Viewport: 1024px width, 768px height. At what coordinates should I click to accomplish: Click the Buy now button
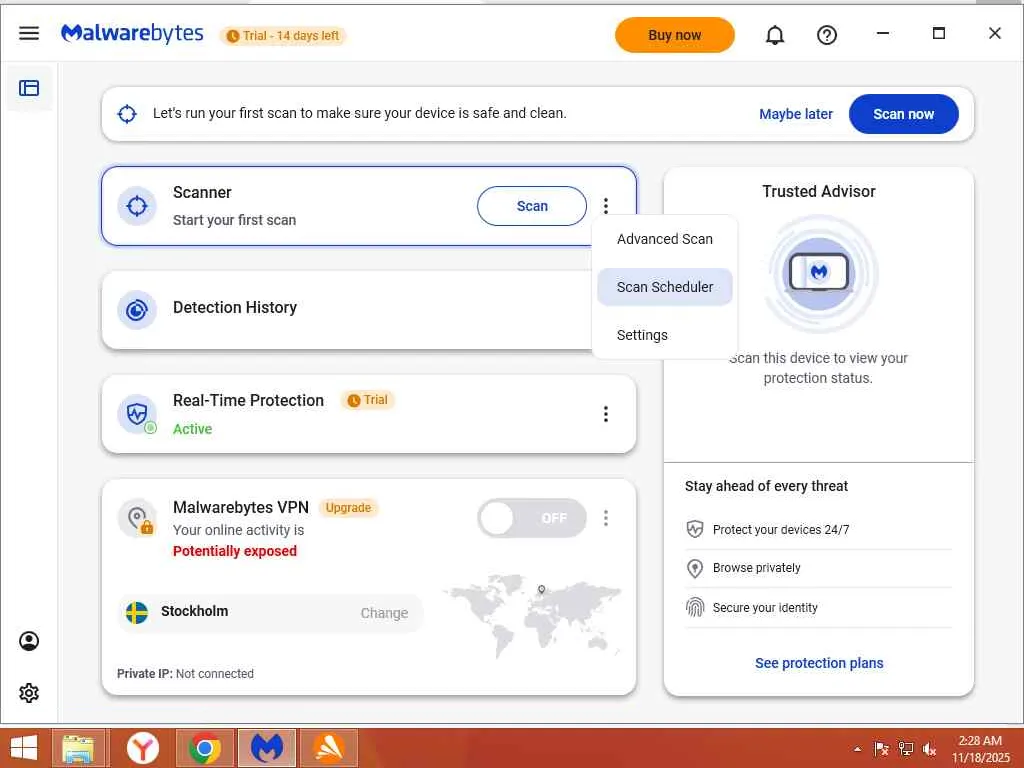(x=675, y=35)
